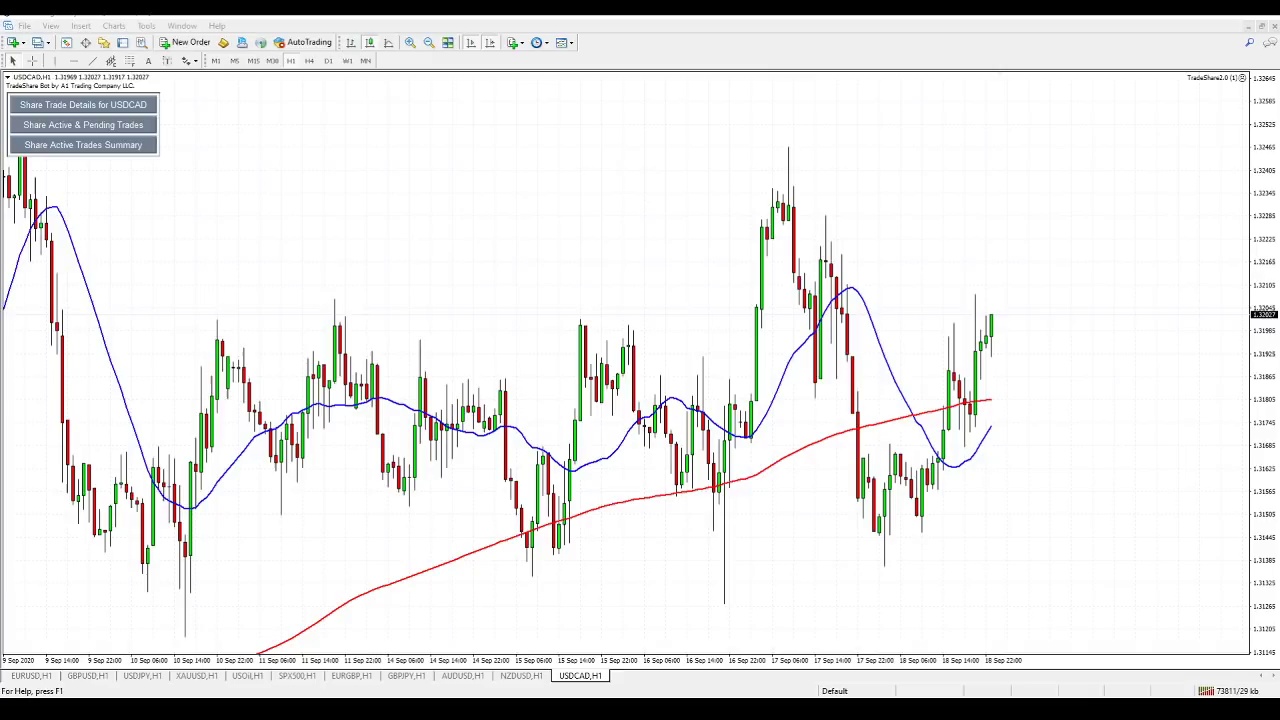
Task: Select the text 'A' drawing tool
Action: [x=148, y=61]
